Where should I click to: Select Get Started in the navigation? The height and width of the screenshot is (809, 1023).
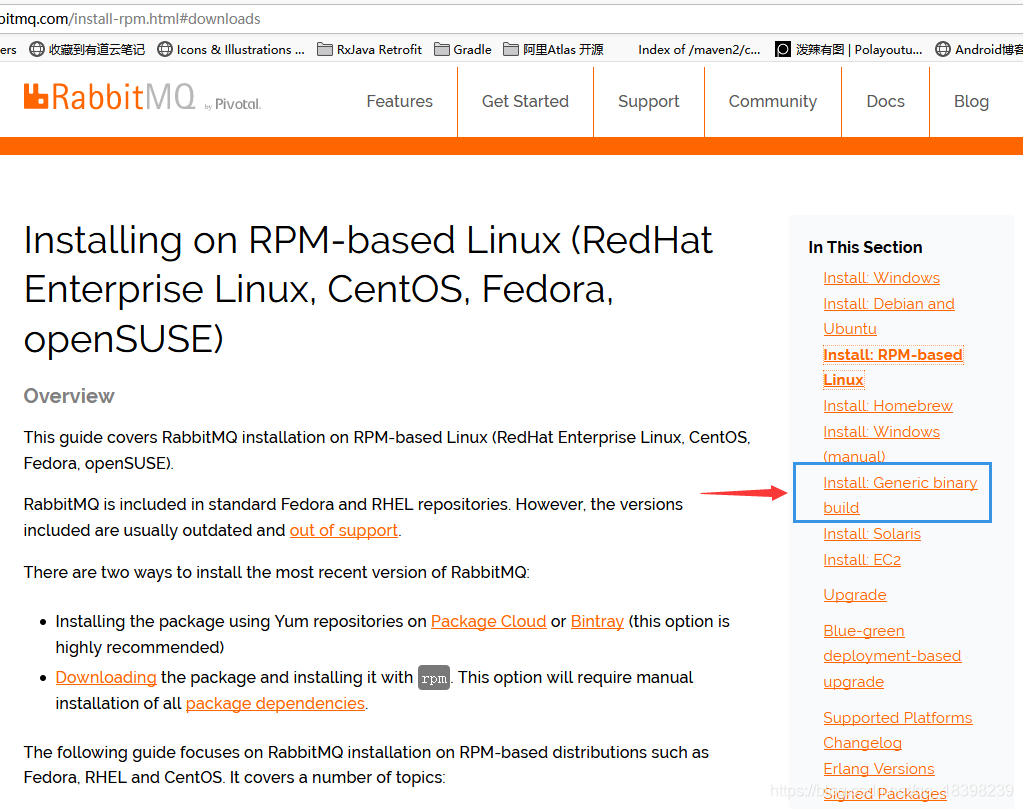pos(524,101)
